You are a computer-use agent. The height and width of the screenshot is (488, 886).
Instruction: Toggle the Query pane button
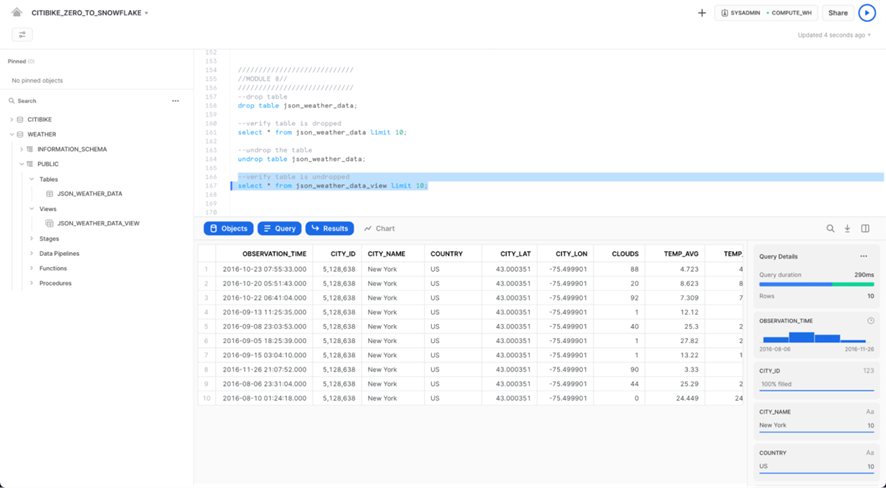tap(279, 229)
